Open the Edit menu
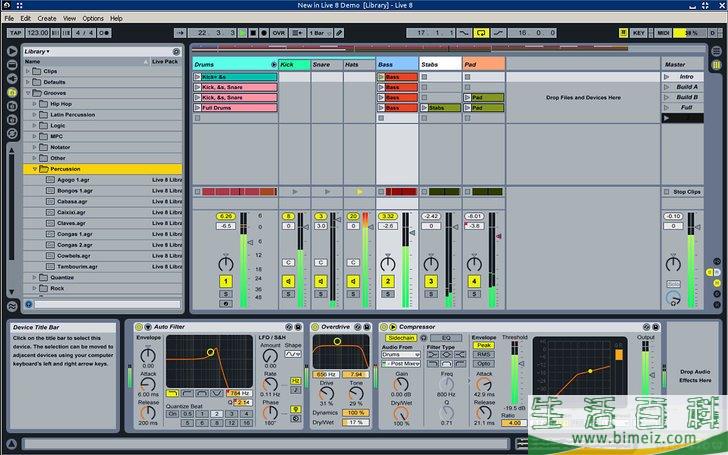Image resolution: width=728 pixels, height=455 pixels. [26, 19]
